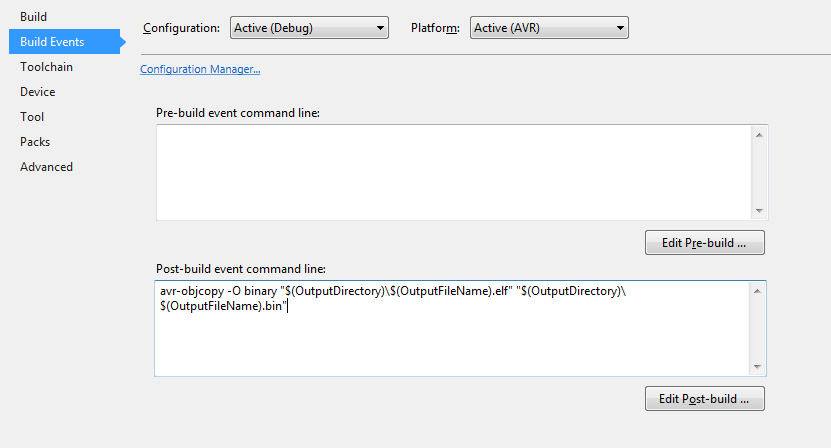
Task: Open the Build tab
Action: point(34,17)
